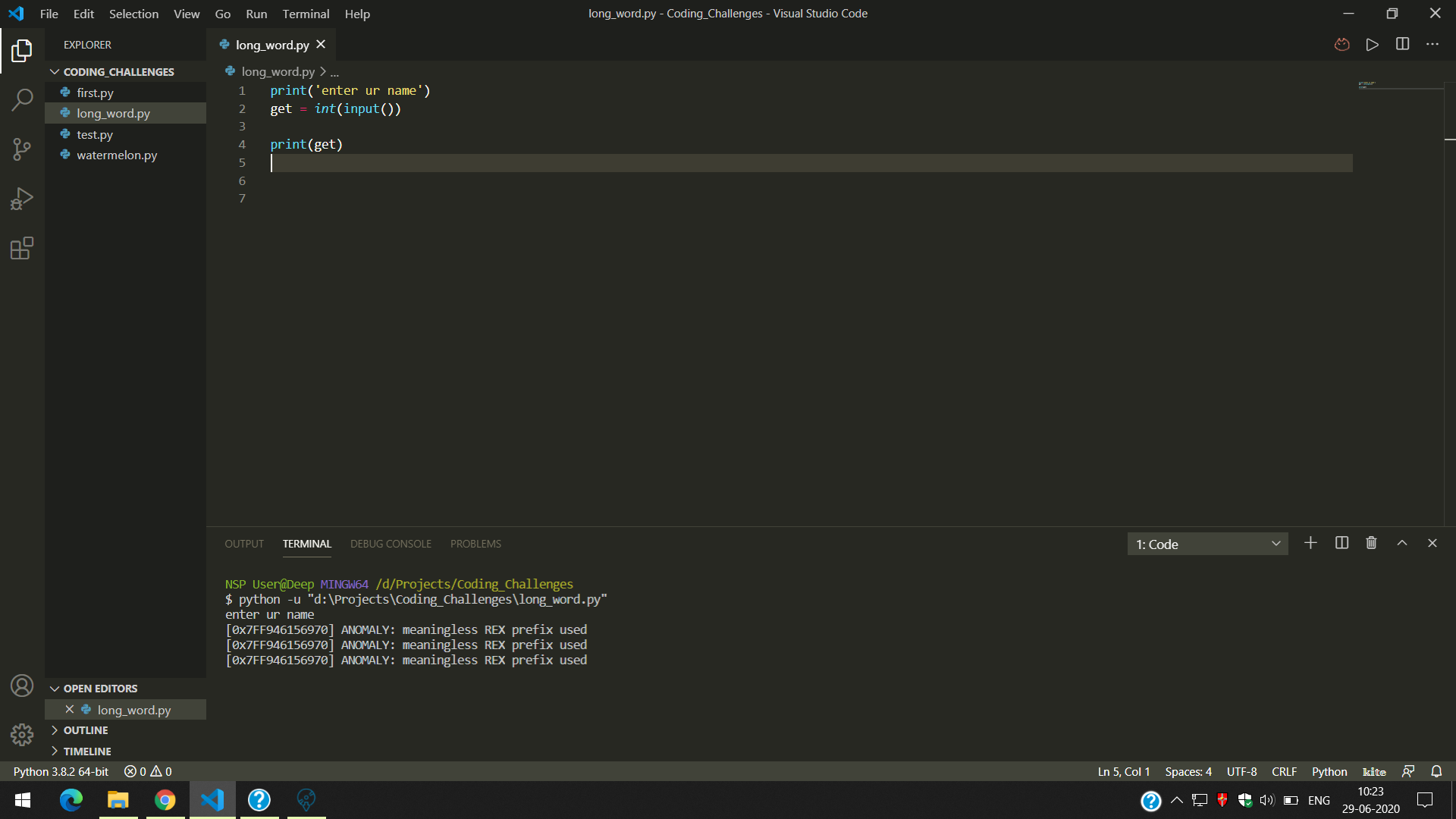Viewport: 1456px width, 819px height.
Task: Open the Source Control view
Action: [x=22, y=149]
